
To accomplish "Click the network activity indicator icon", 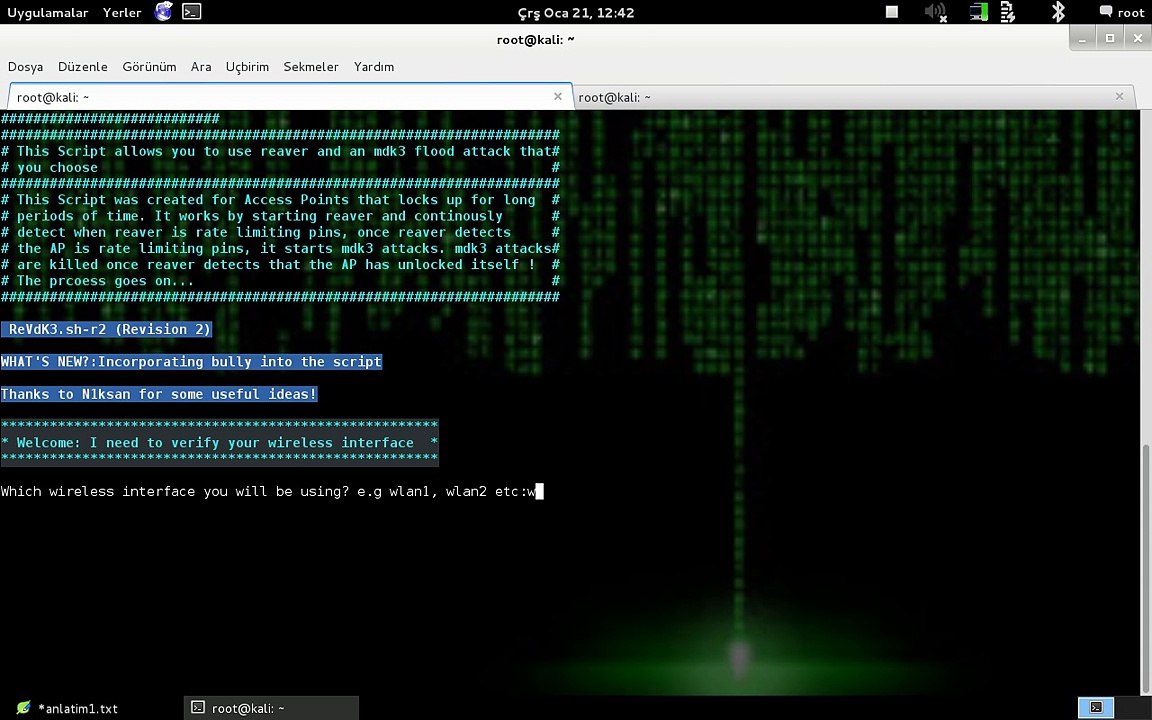I will [1008, 12].
